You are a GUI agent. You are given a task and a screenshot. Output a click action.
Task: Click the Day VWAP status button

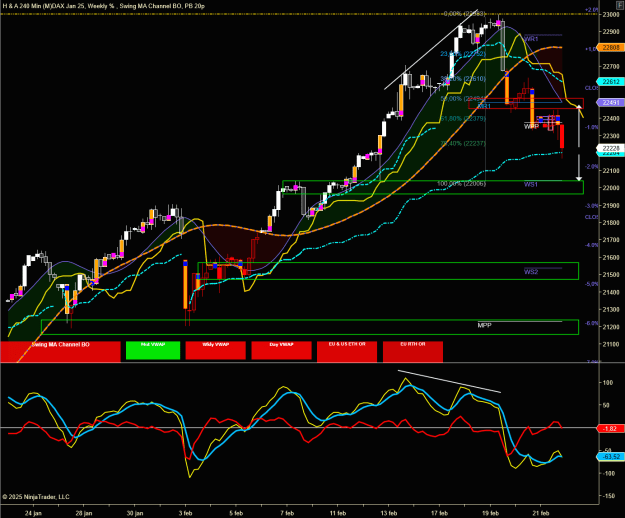coord(281,350)
